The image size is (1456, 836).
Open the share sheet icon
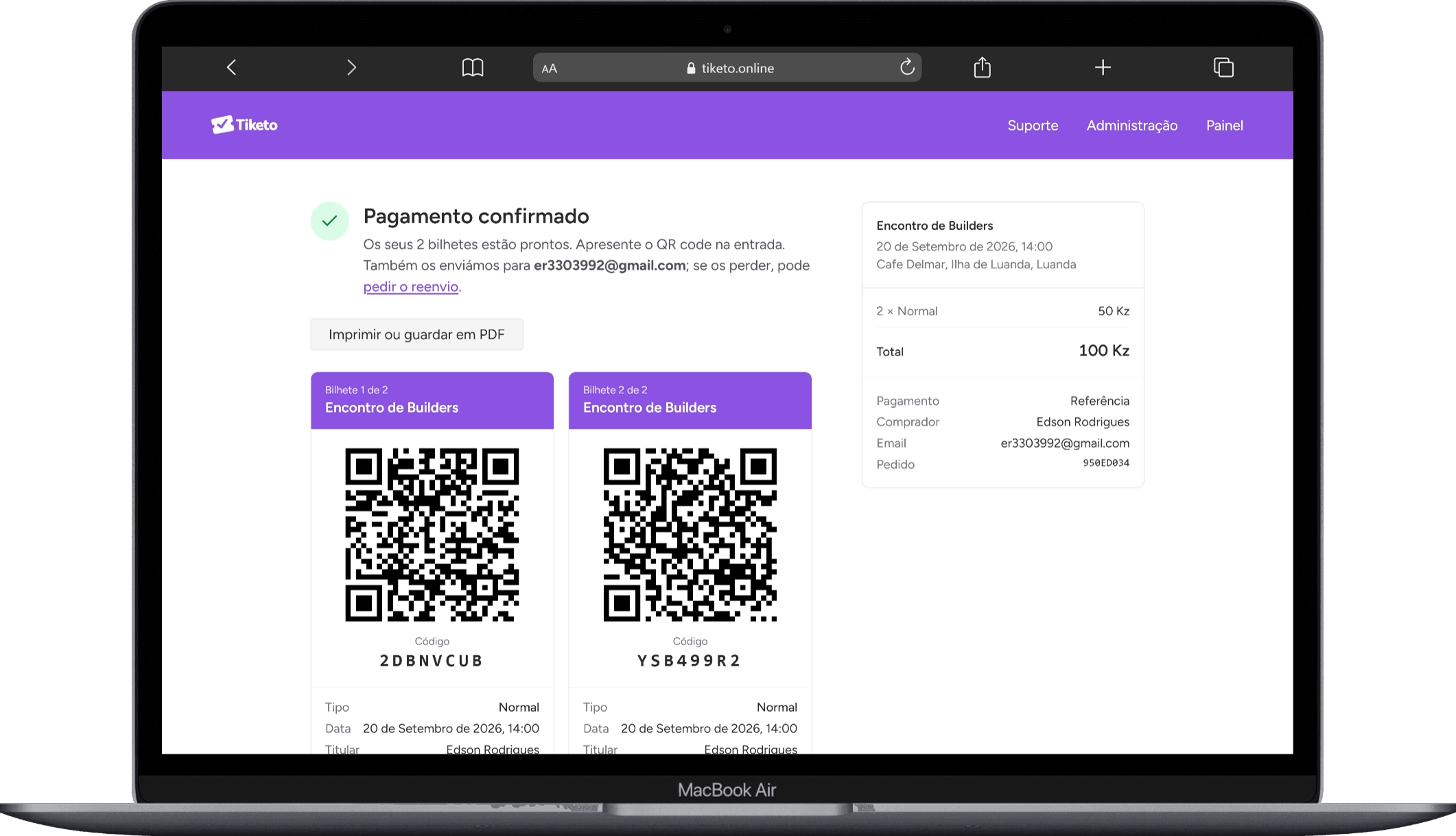point(982,67)
